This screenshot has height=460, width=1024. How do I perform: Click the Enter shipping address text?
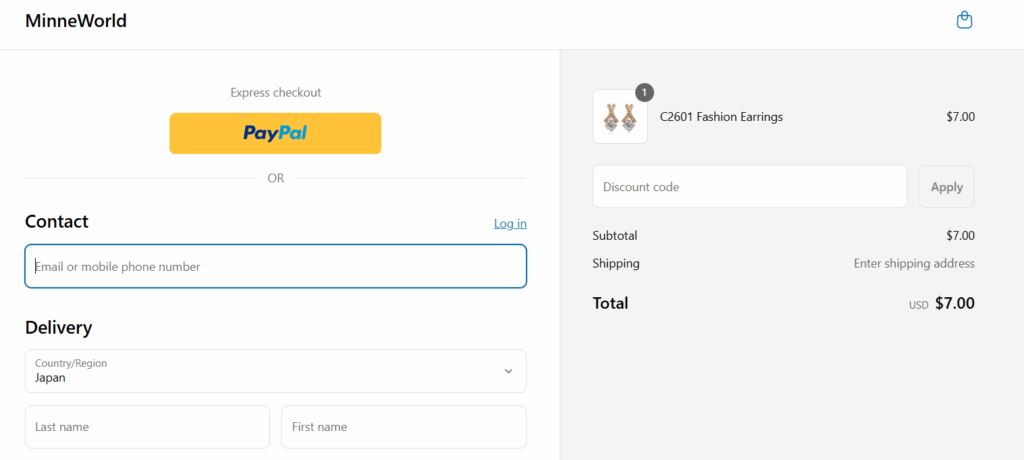(914, 263)
